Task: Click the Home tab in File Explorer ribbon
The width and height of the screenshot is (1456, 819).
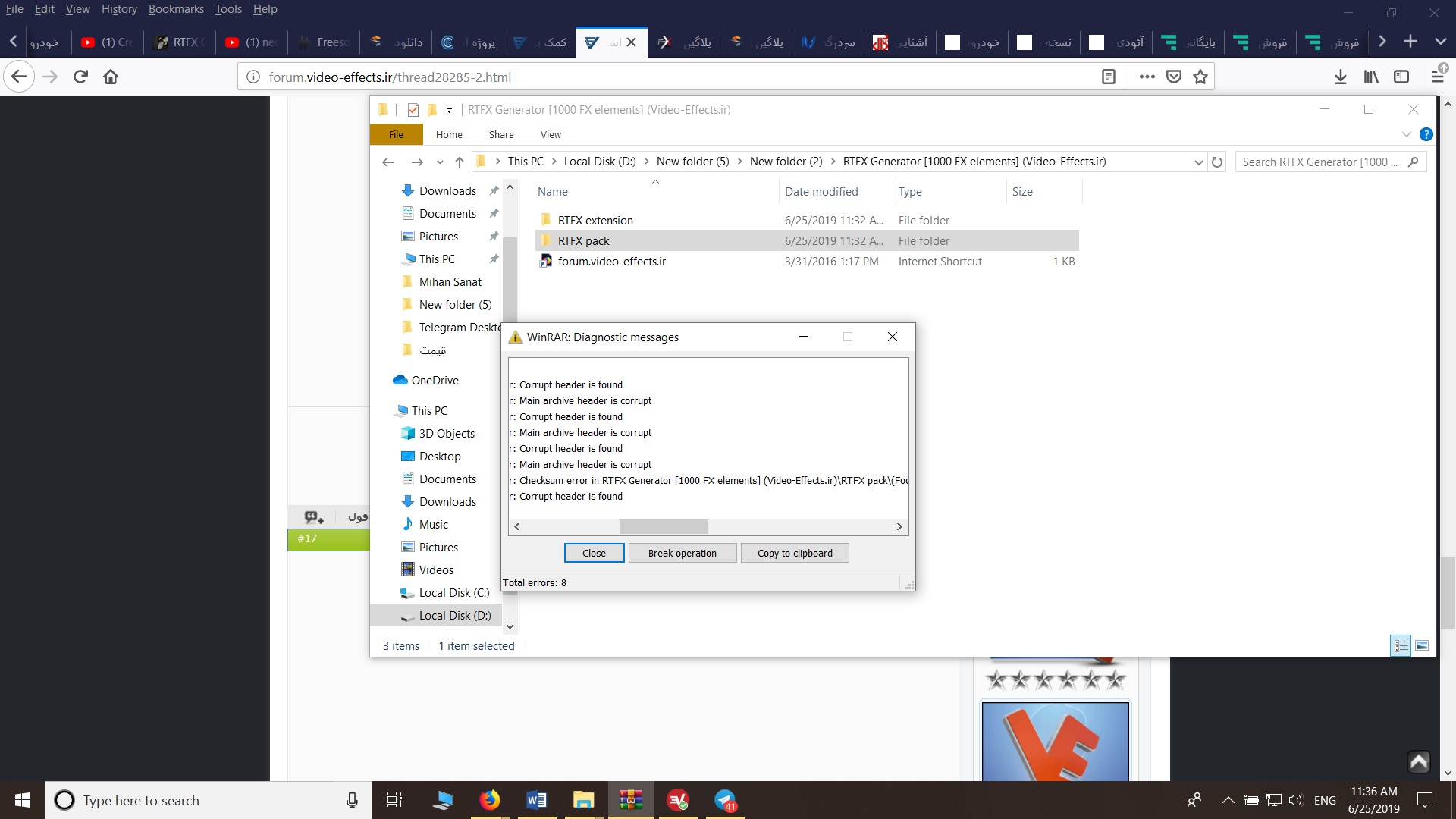Action: pos(448,134)
